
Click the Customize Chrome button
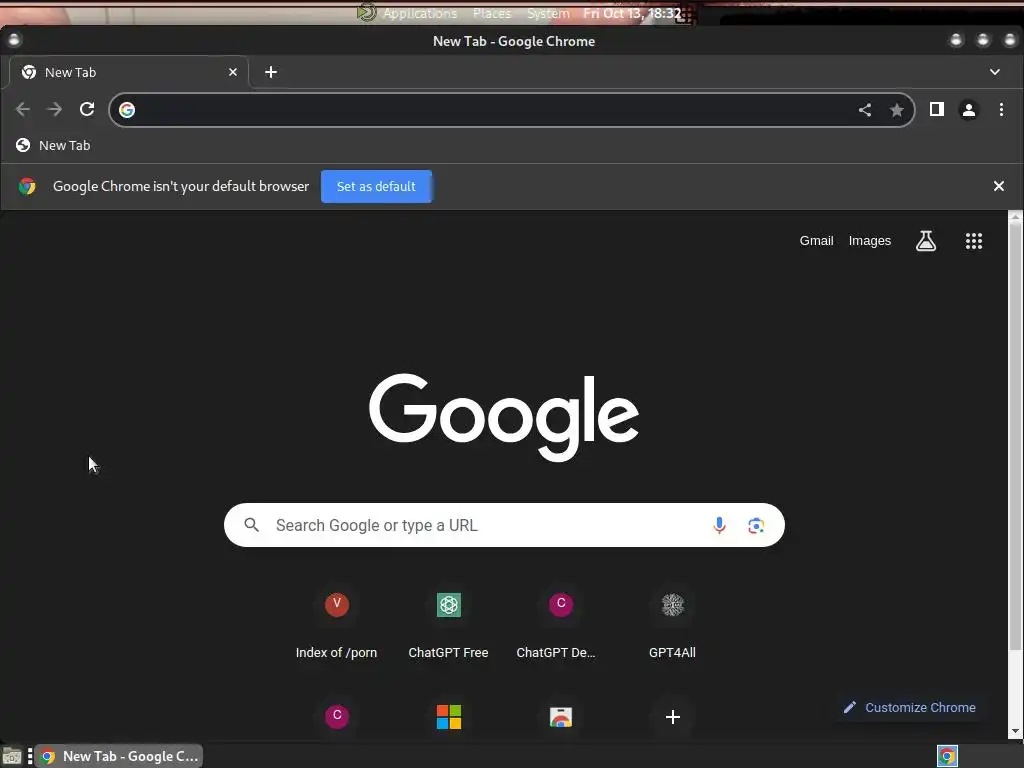[909, 707]
